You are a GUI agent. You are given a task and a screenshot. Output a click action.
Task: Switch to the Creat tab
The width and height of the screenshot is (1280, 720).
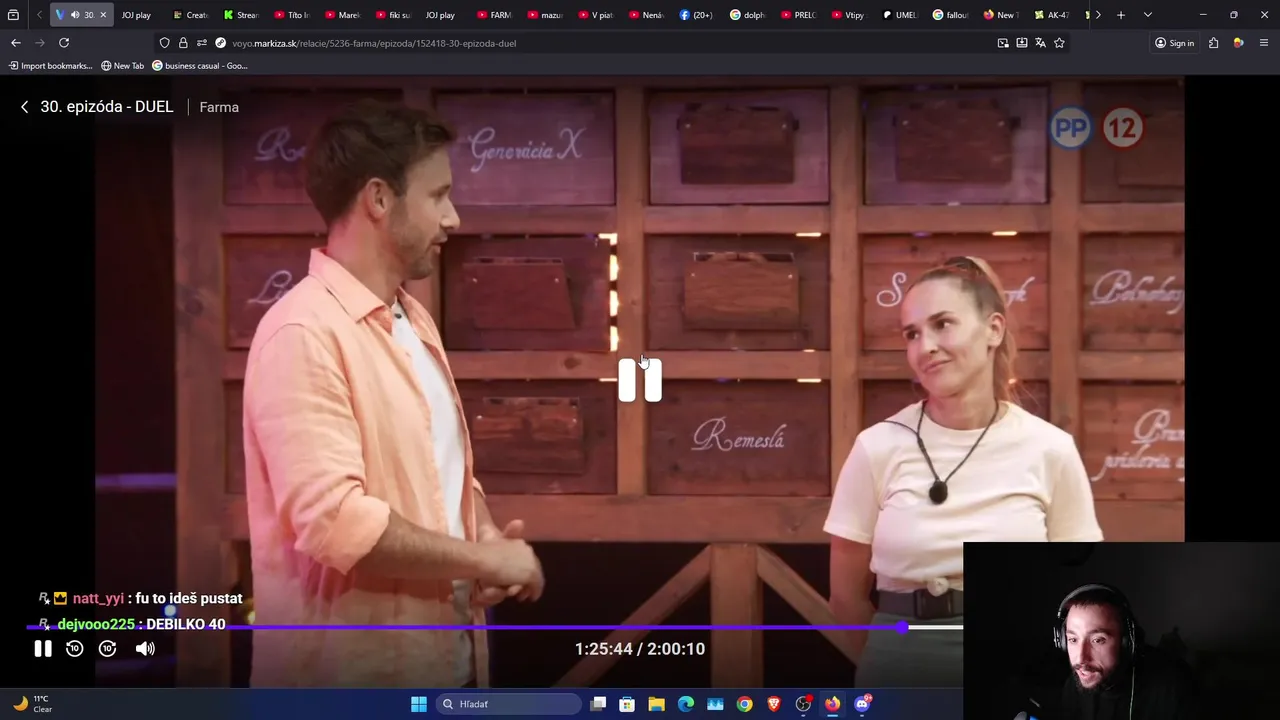click(191, 15)
